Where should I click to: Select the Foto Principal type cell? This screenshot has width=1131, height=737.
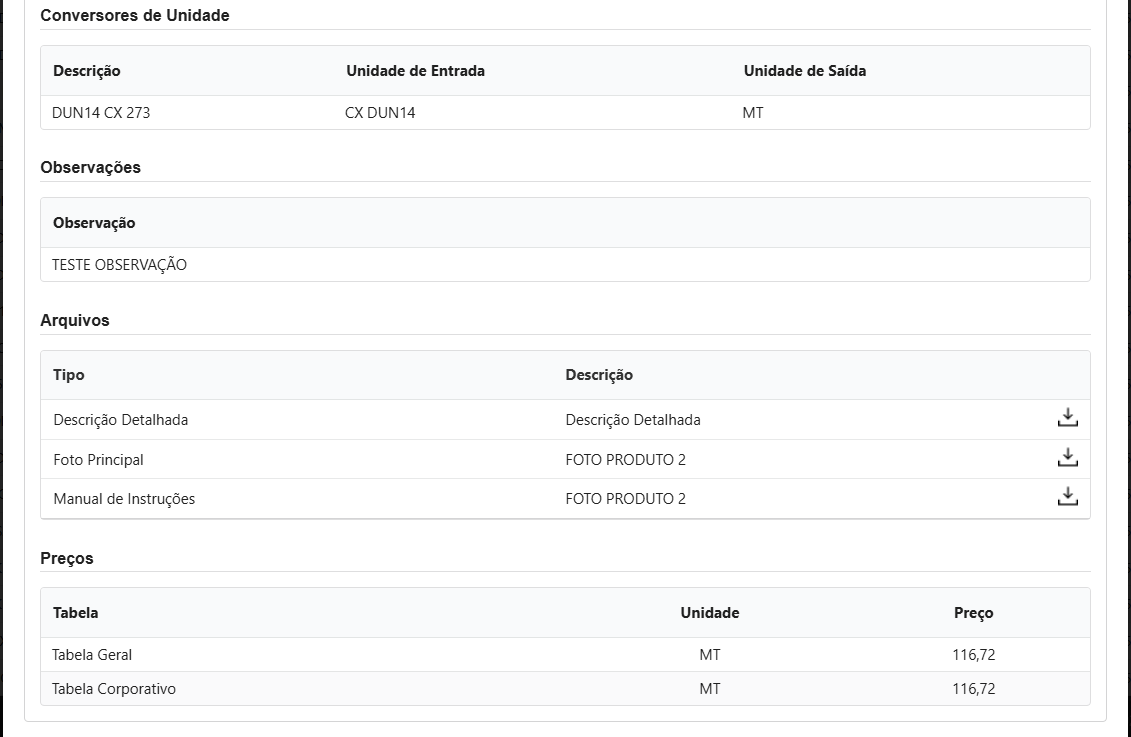coord(98,460)
